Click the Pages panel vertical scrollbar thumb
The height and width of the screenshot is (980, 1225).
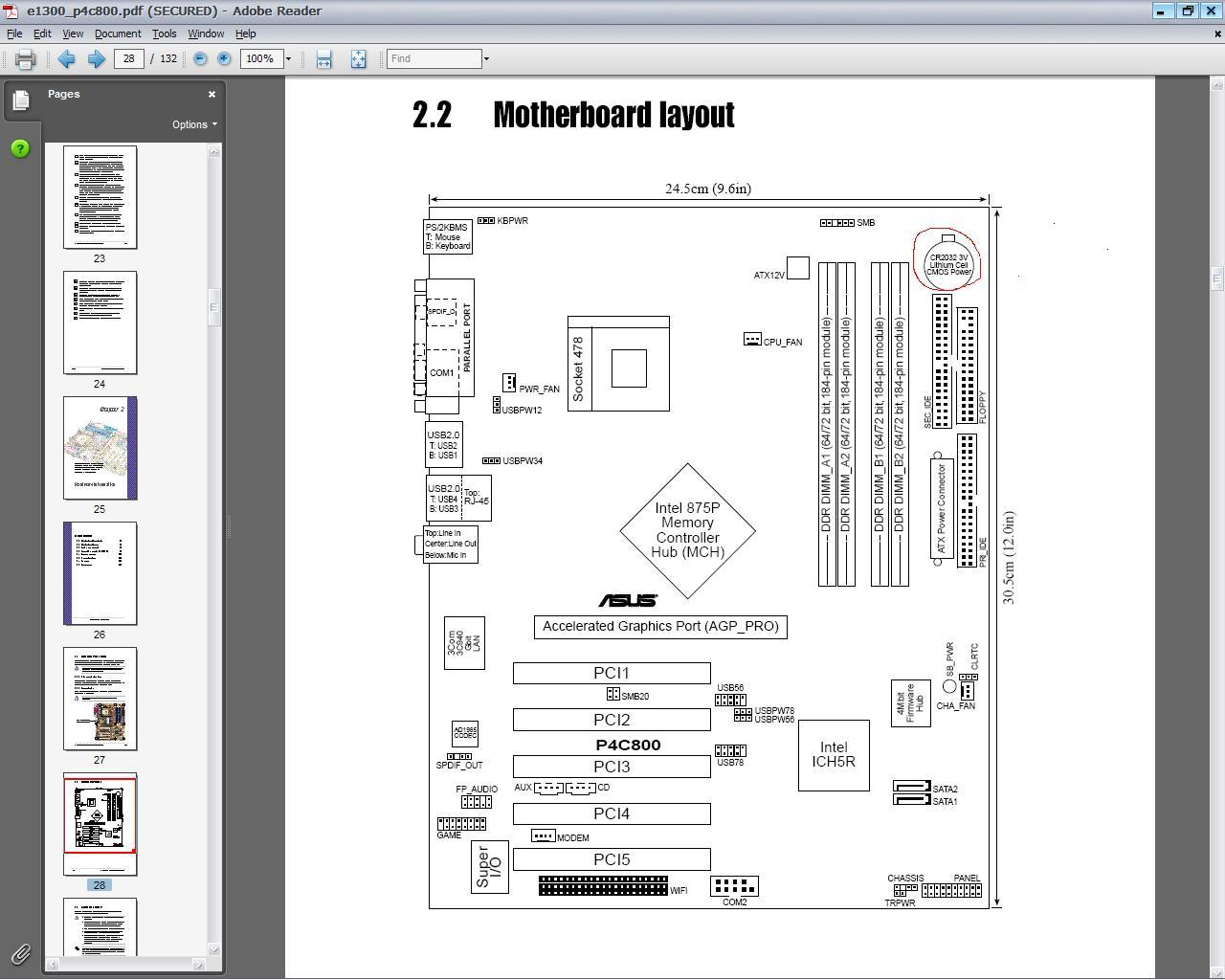214,307
